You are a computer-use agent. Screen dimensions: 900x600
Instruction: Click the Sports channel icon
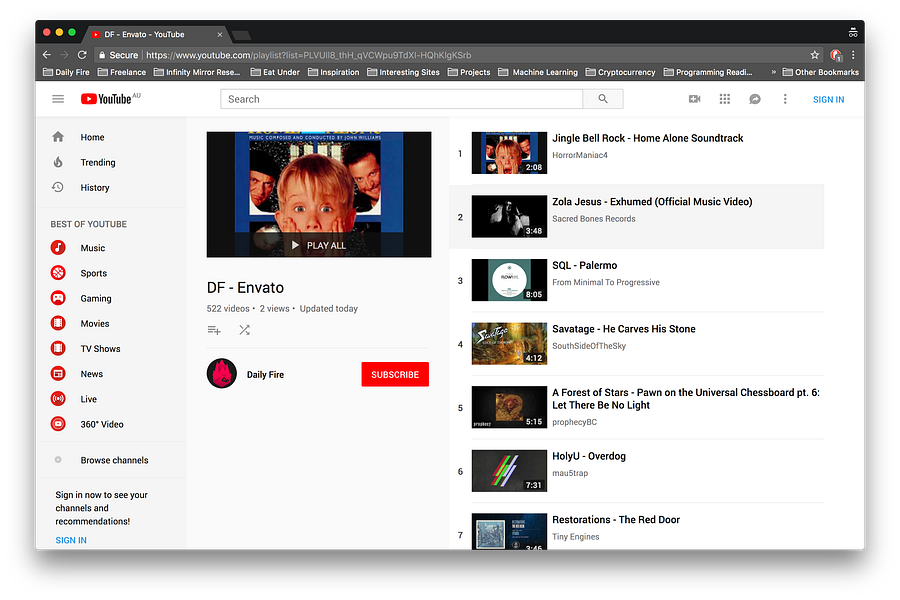(58, 273)
